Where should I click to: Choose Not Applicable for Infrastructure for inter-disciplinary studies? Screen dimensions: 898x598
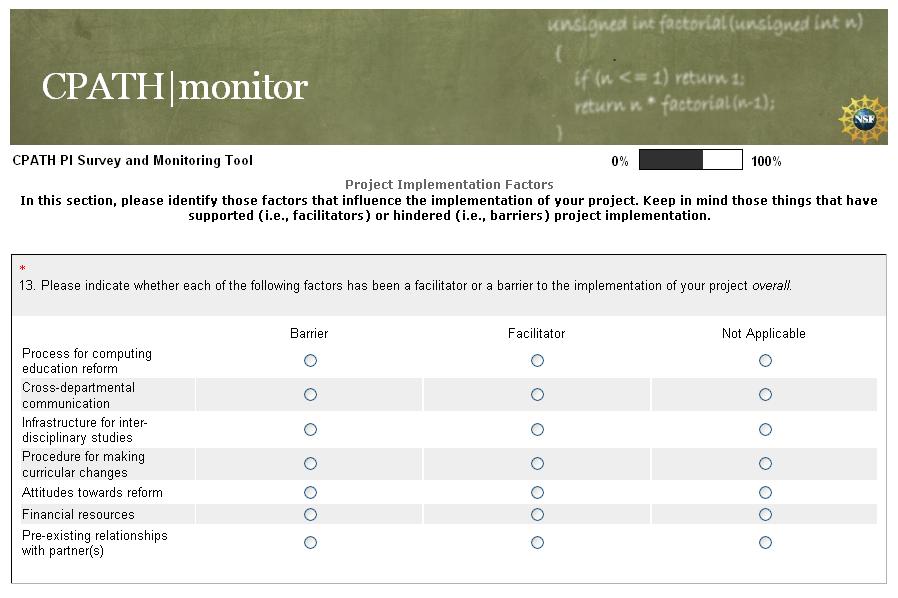coord(765,429)
